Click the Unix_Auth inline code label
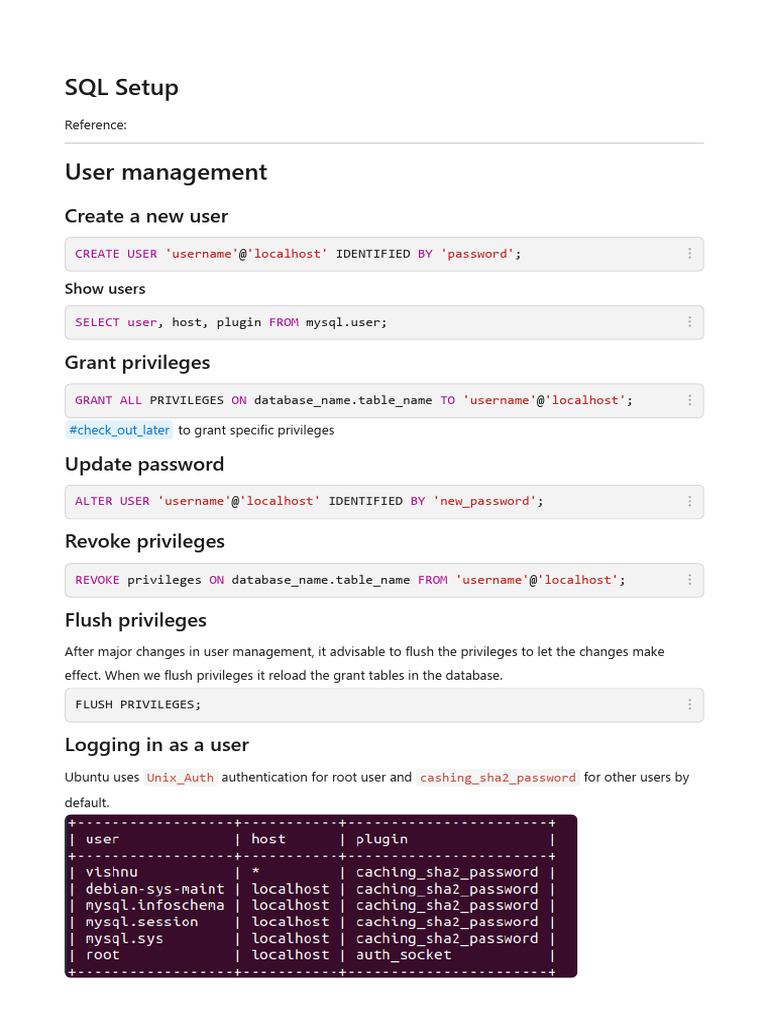The height and width of the screenshot is (1024, 768). (180, 777)
